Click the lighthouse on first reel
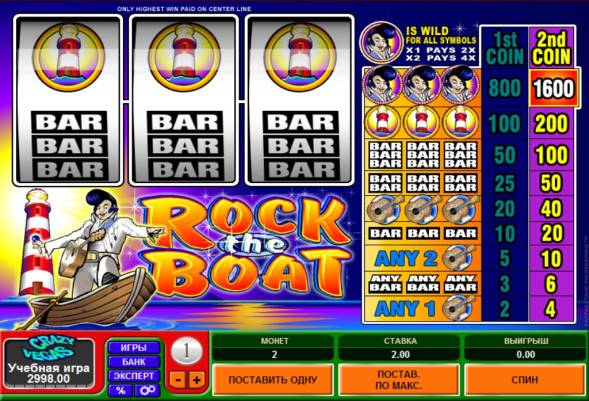Image resolution: width=589 pixels, height=401 pixels. pyautogui.click(x=68, y=57)
